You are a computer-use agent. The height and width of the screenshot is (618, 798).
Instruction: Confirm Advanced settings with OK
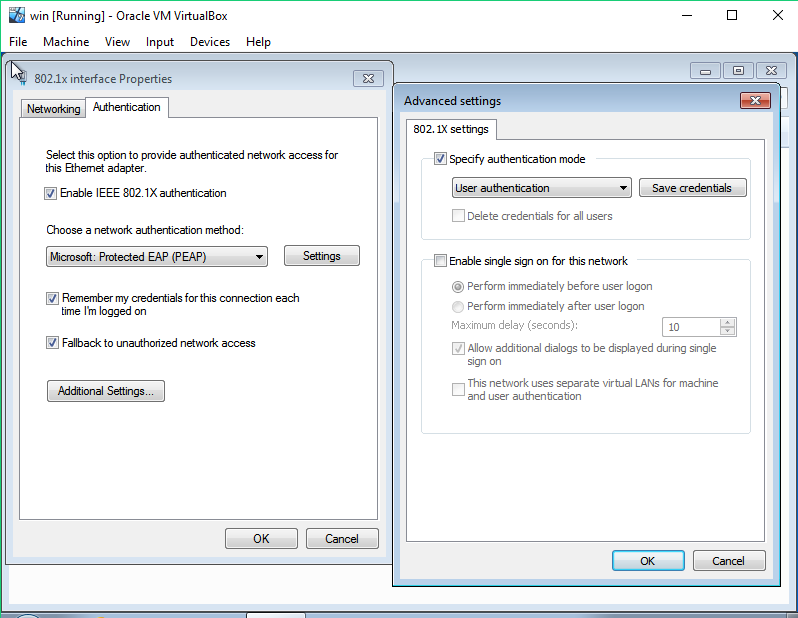[648, 560]
